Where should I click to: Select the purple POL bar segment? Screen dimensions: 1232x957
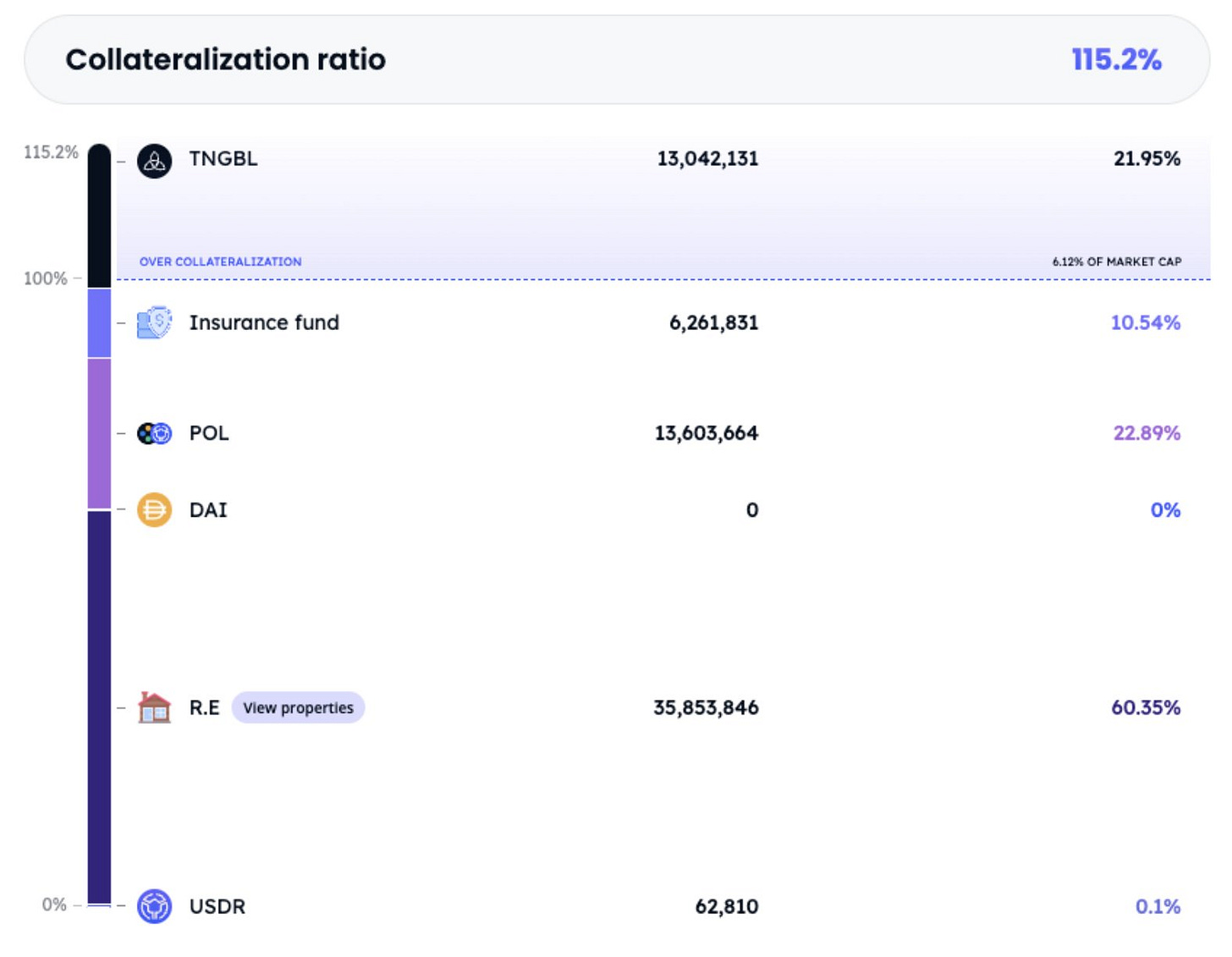point(99,433)
